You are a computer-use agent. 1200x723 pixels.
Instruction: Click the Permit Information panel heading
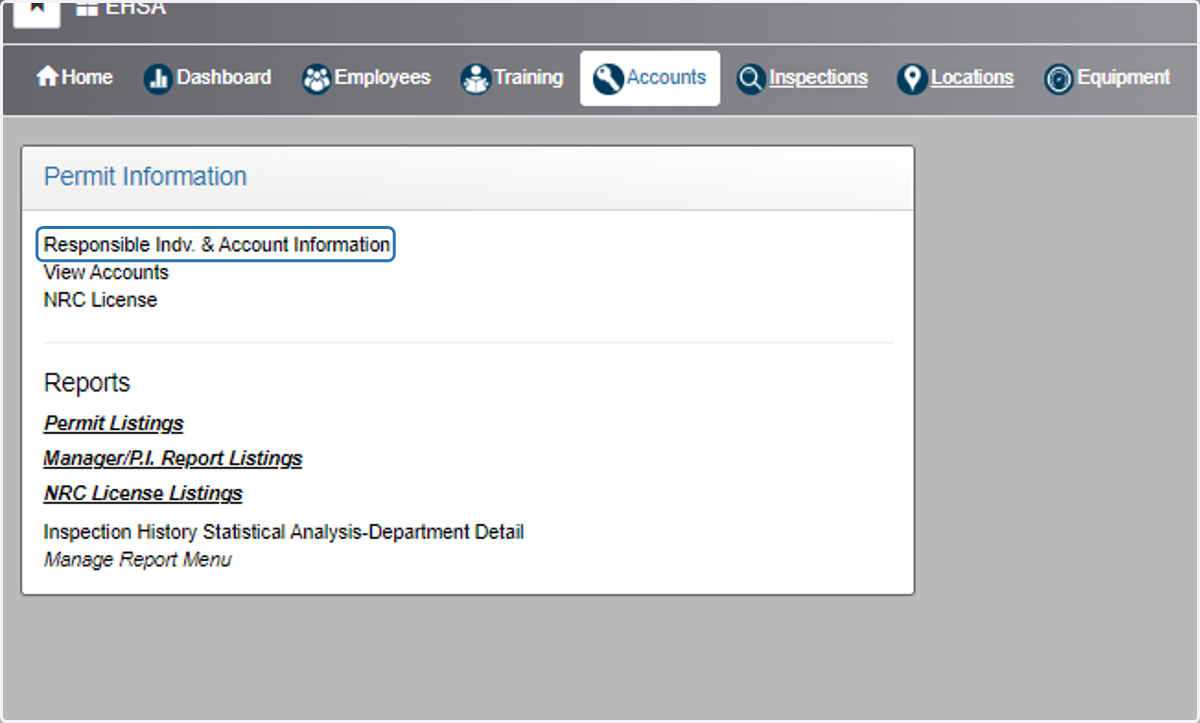145,177
